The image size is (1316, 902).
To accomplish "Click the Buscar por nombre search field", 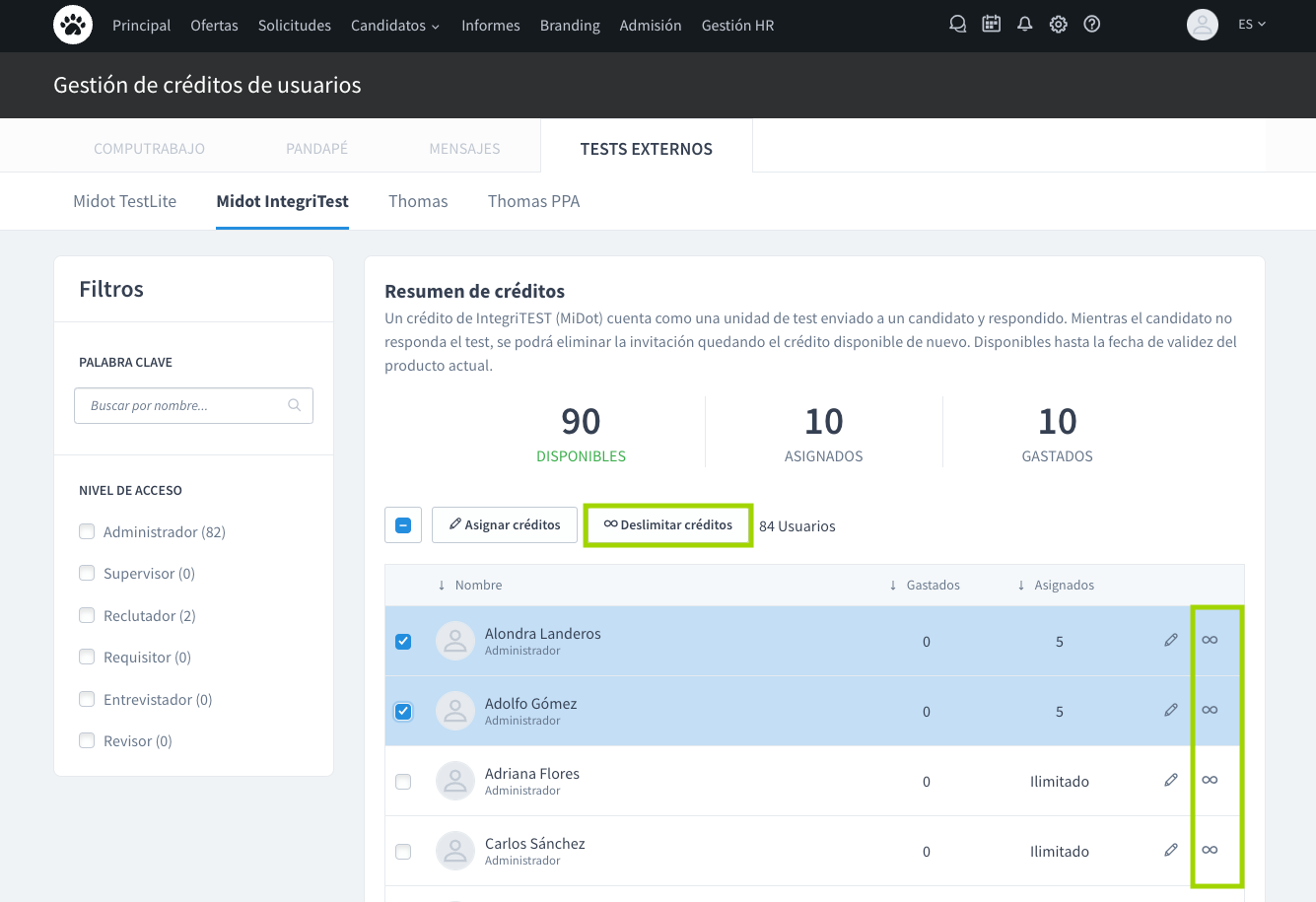I will [182, 405].
